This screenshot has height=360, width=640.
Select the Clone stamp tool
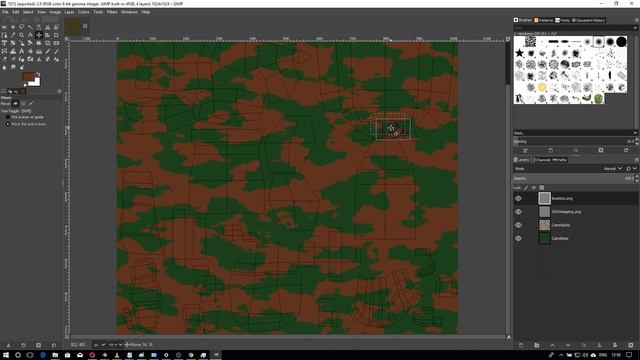pyautogui.click(x=39, y=59)
